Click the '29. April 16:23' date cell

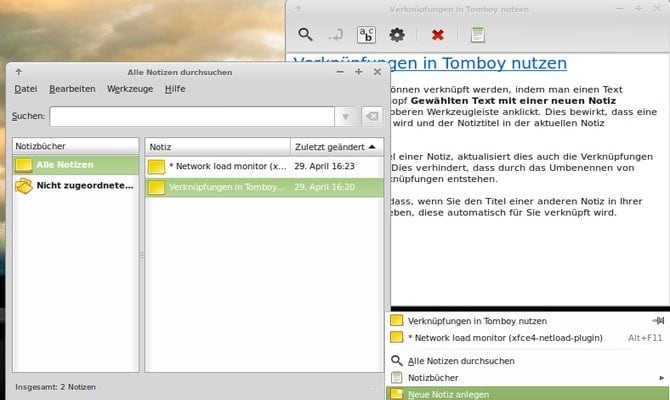[324, 166]
